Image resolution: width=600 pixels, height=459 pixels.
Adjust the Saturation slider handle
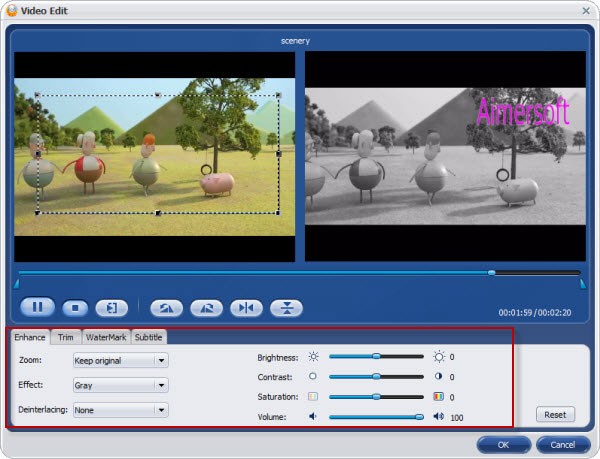click(377, 397)
